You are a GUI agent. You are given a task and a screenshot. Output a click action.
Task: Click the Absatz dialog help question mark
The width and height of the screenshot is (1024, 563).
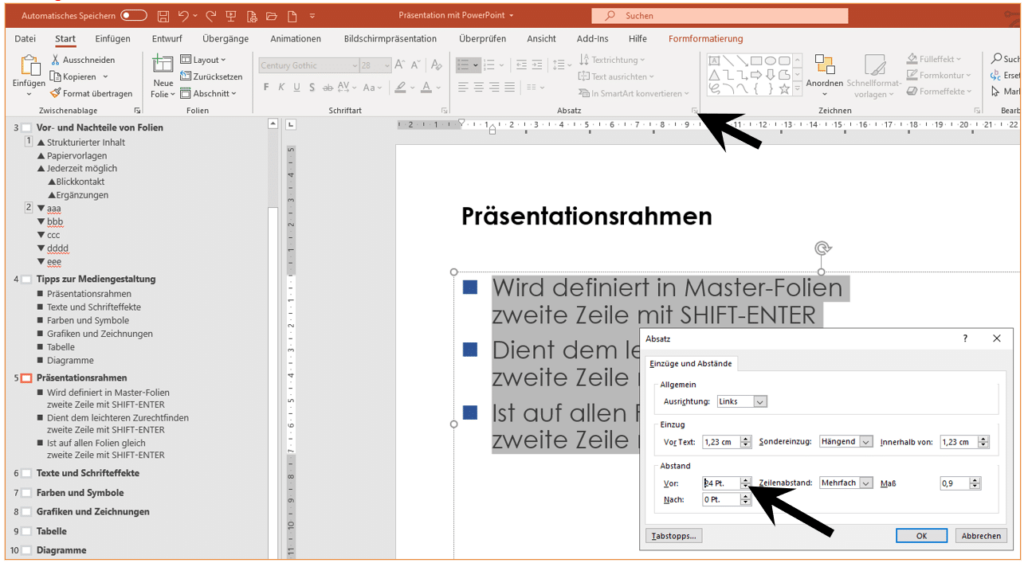pyautogui.click(x=965, y=338)
